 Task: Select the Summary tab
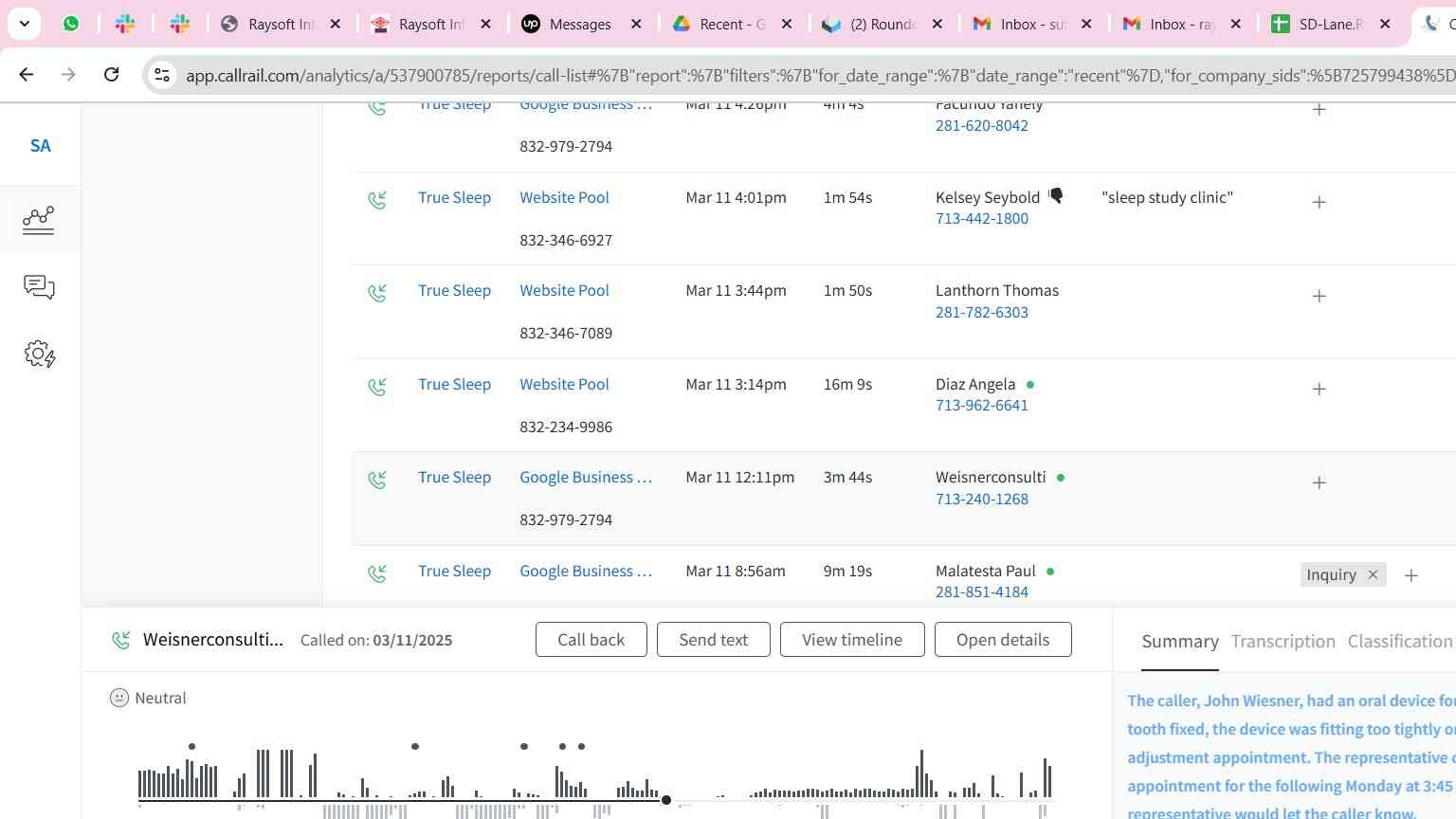(x=1179, y=642)
